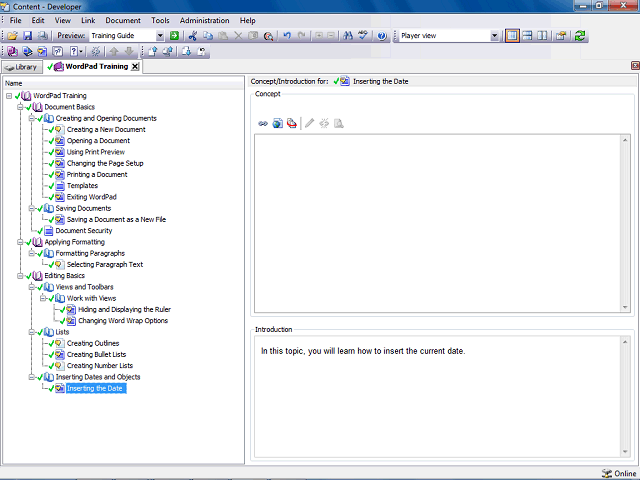Click the blue Help question mark icon
Image resolution: width=640 pixels, height=480 pixels.
[x=382, y=36]
